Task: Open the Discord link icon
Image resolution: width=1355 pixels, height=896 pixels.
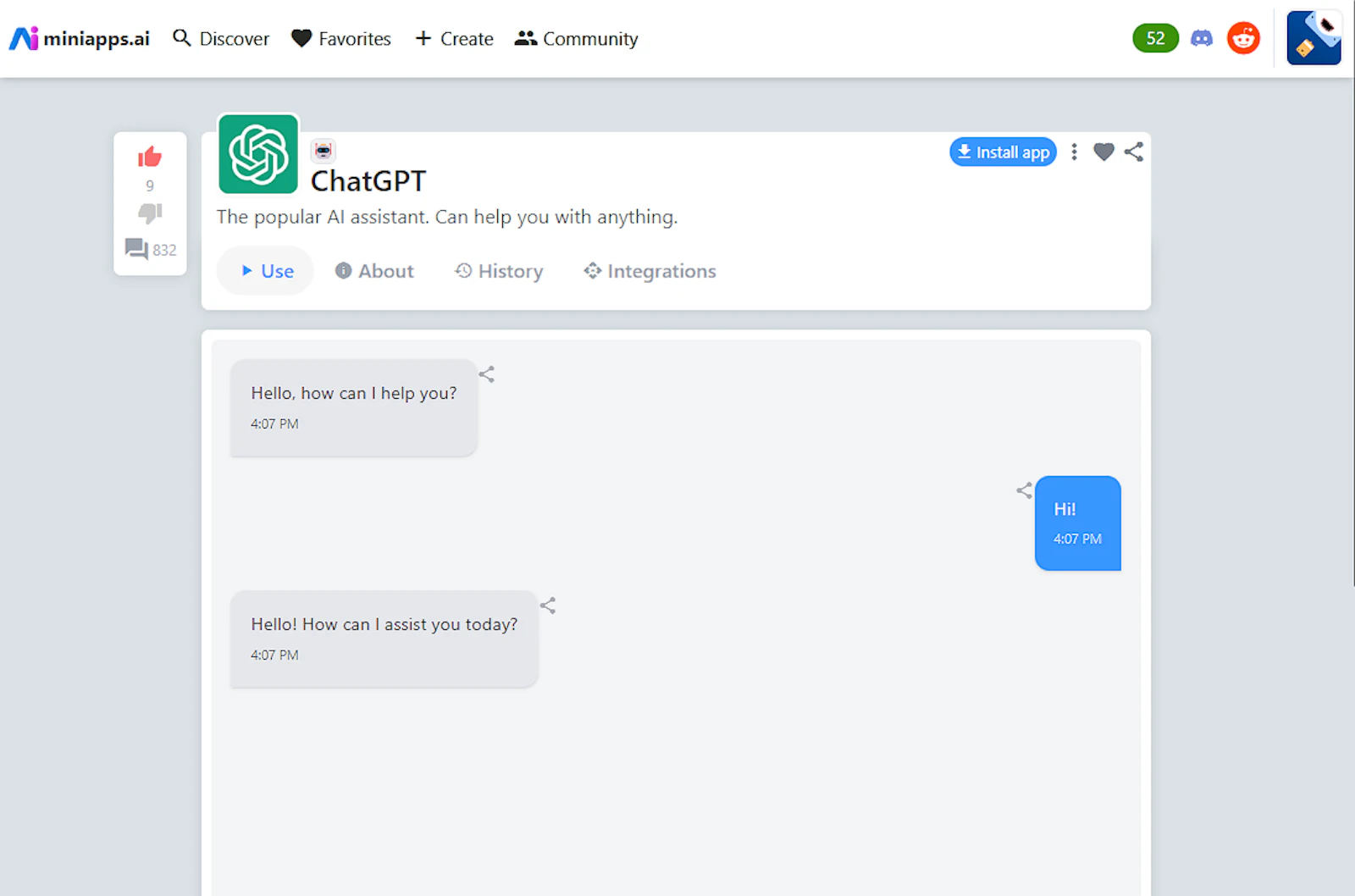Action: pyautogui.click(x=1201, y=38)
